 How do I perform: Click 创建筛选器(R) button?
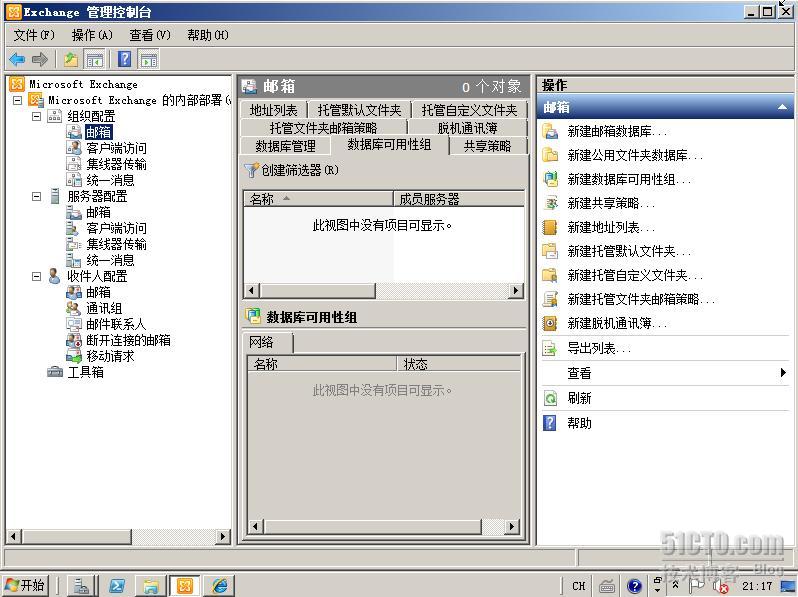point(292,170)
